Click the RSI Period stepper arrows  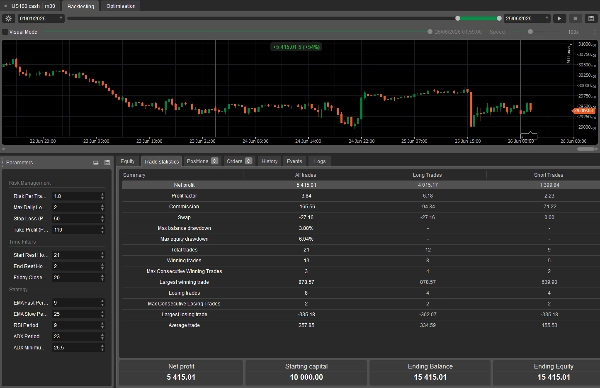pos(102,325)
